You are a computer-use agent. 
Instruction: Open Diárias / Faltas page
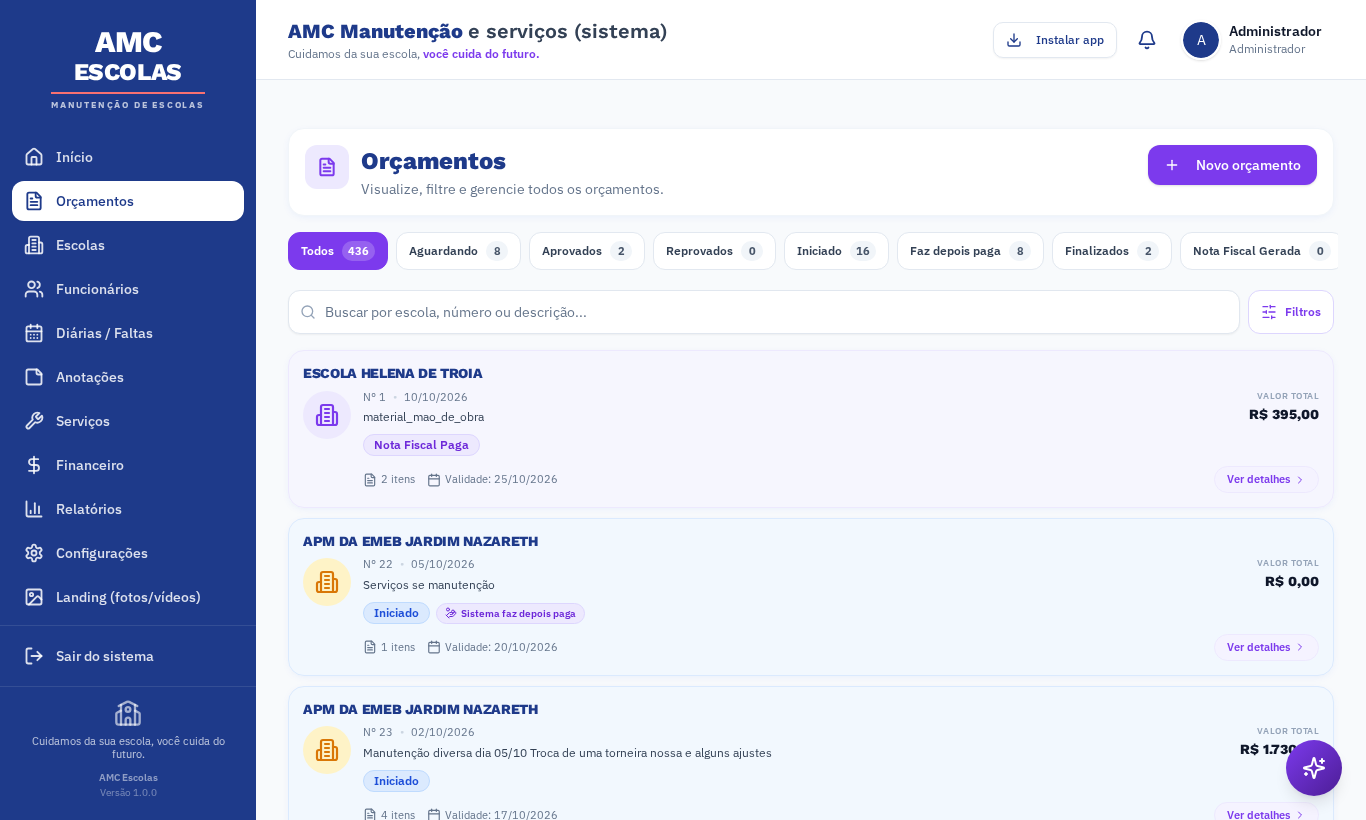click(x=128, y=333)
